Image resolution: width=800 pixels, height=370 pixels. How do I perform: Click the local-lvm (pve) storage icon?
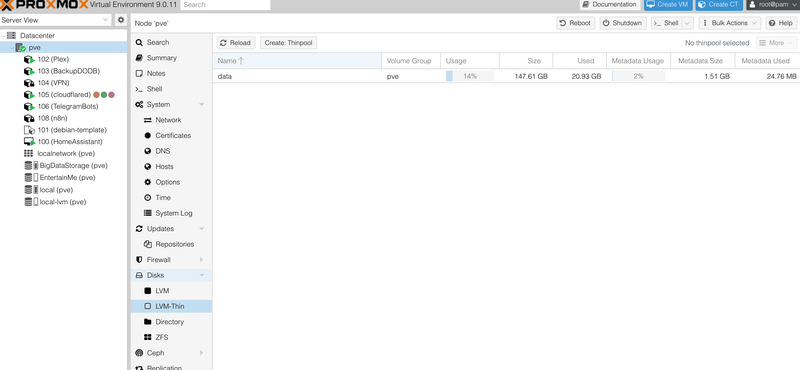(x=31, y=202)
